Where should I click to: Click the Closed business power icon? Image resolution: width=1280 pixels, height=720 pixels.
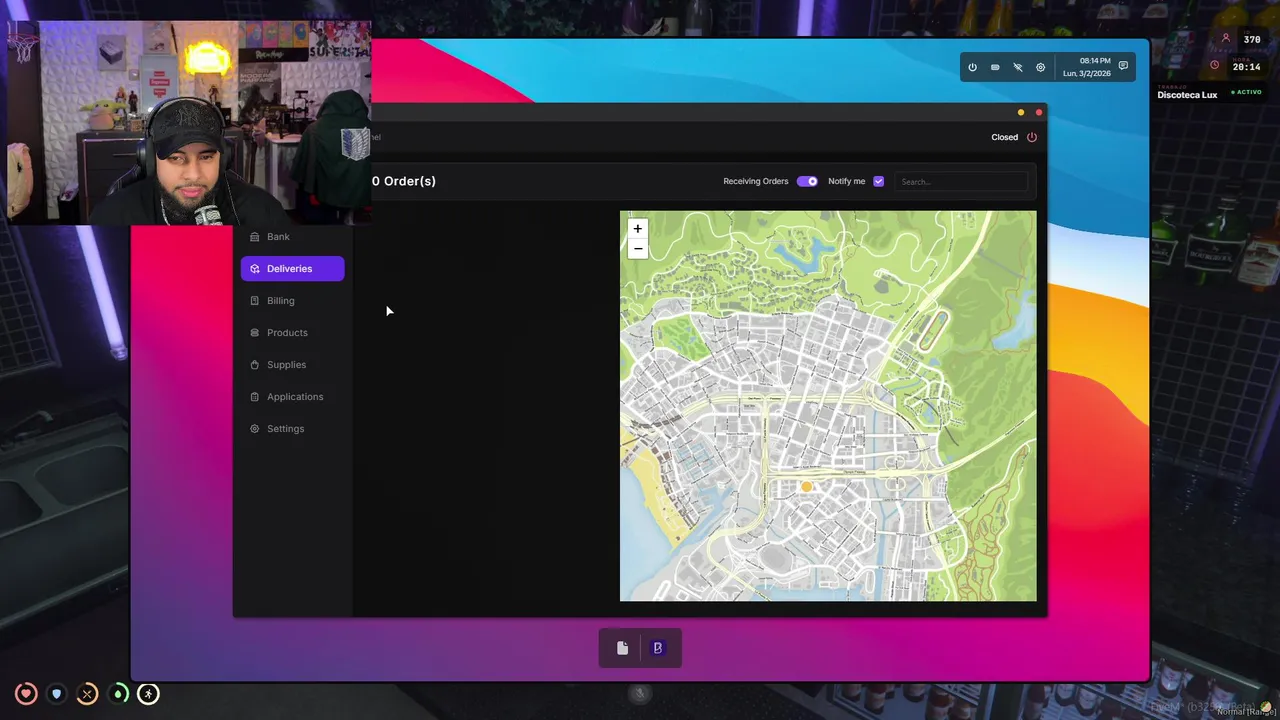(1032, 137)
